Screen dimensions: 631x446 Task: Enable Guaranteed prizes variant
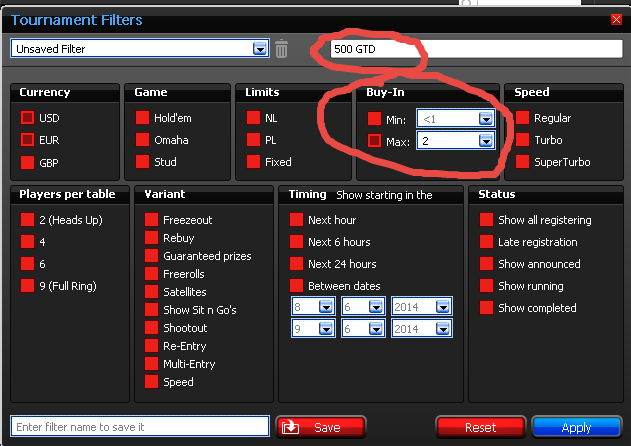(151, 256)
